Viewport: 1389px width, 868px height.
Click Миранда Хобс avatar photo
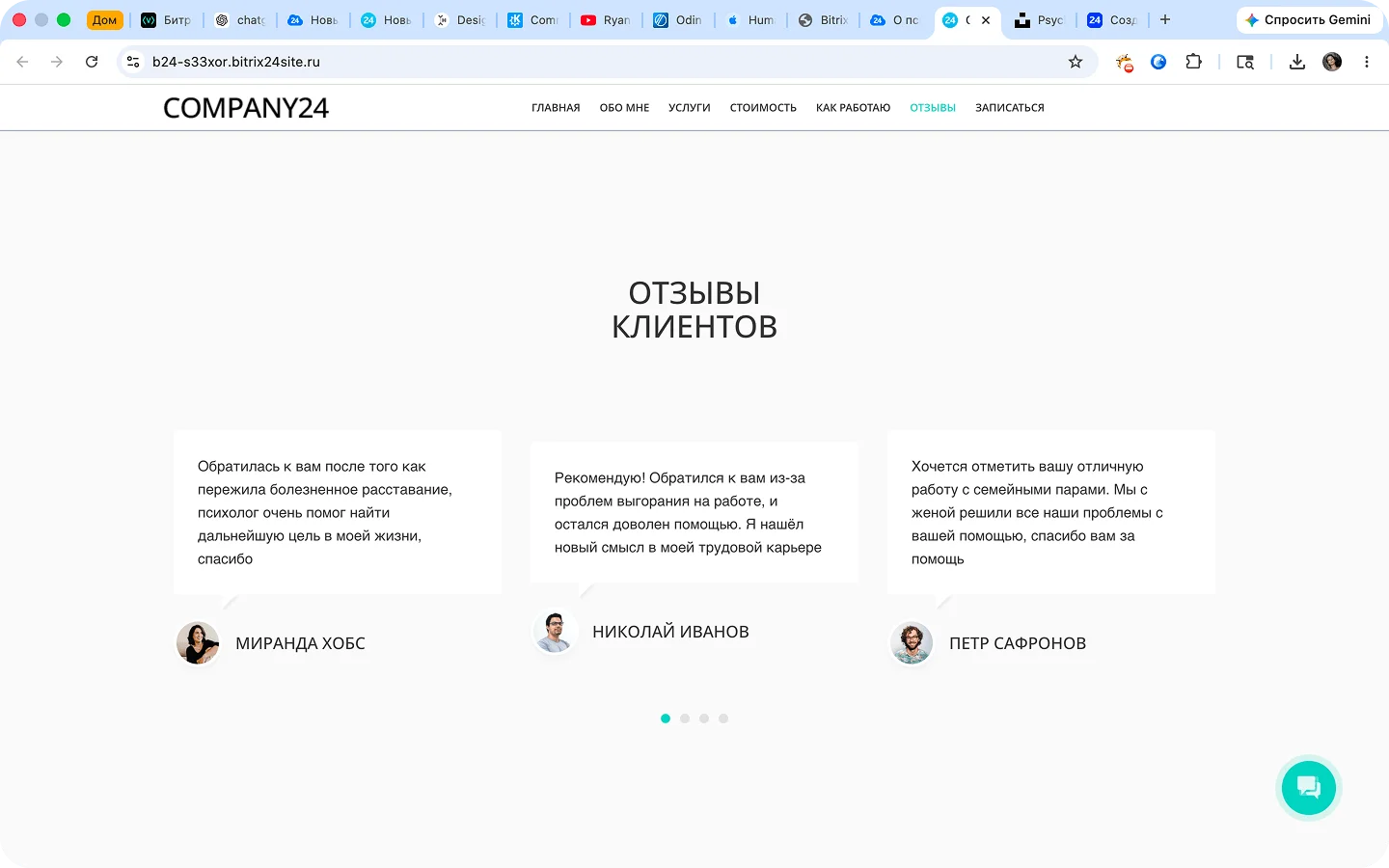pos(198,643)
